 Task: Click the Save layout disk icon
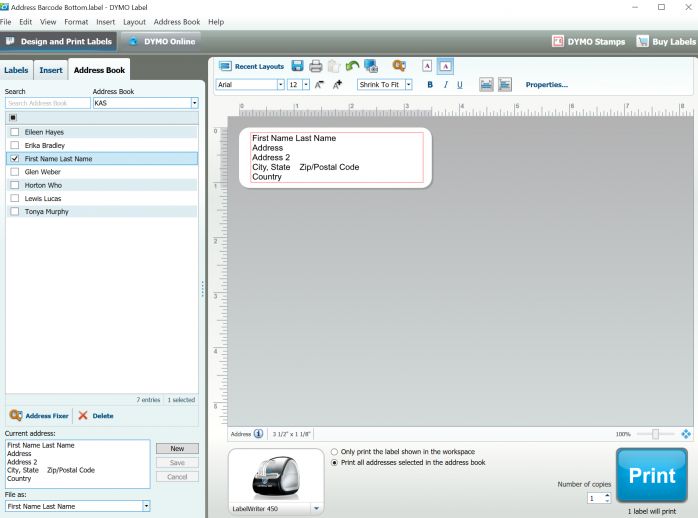(297, 66)
